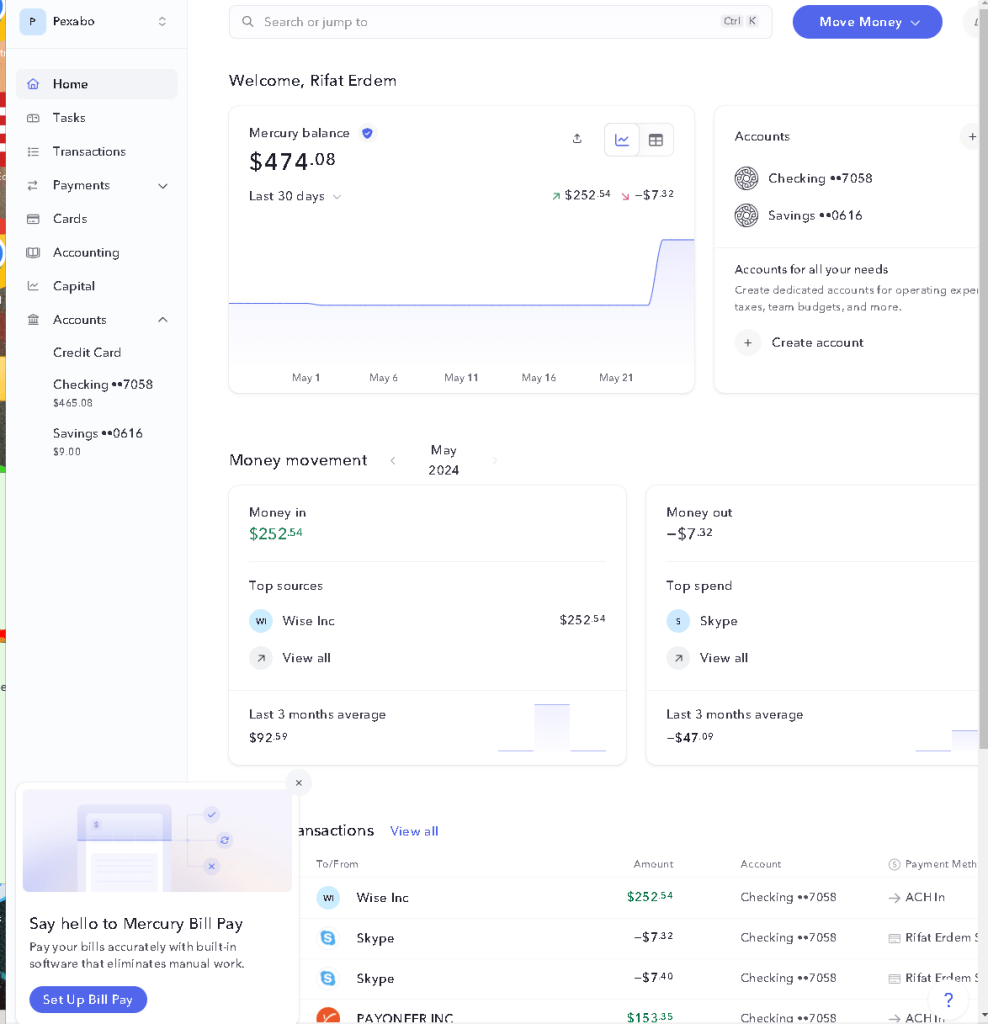
Task: Open the Pexabo organization switcher
Action: coord(97,22)
